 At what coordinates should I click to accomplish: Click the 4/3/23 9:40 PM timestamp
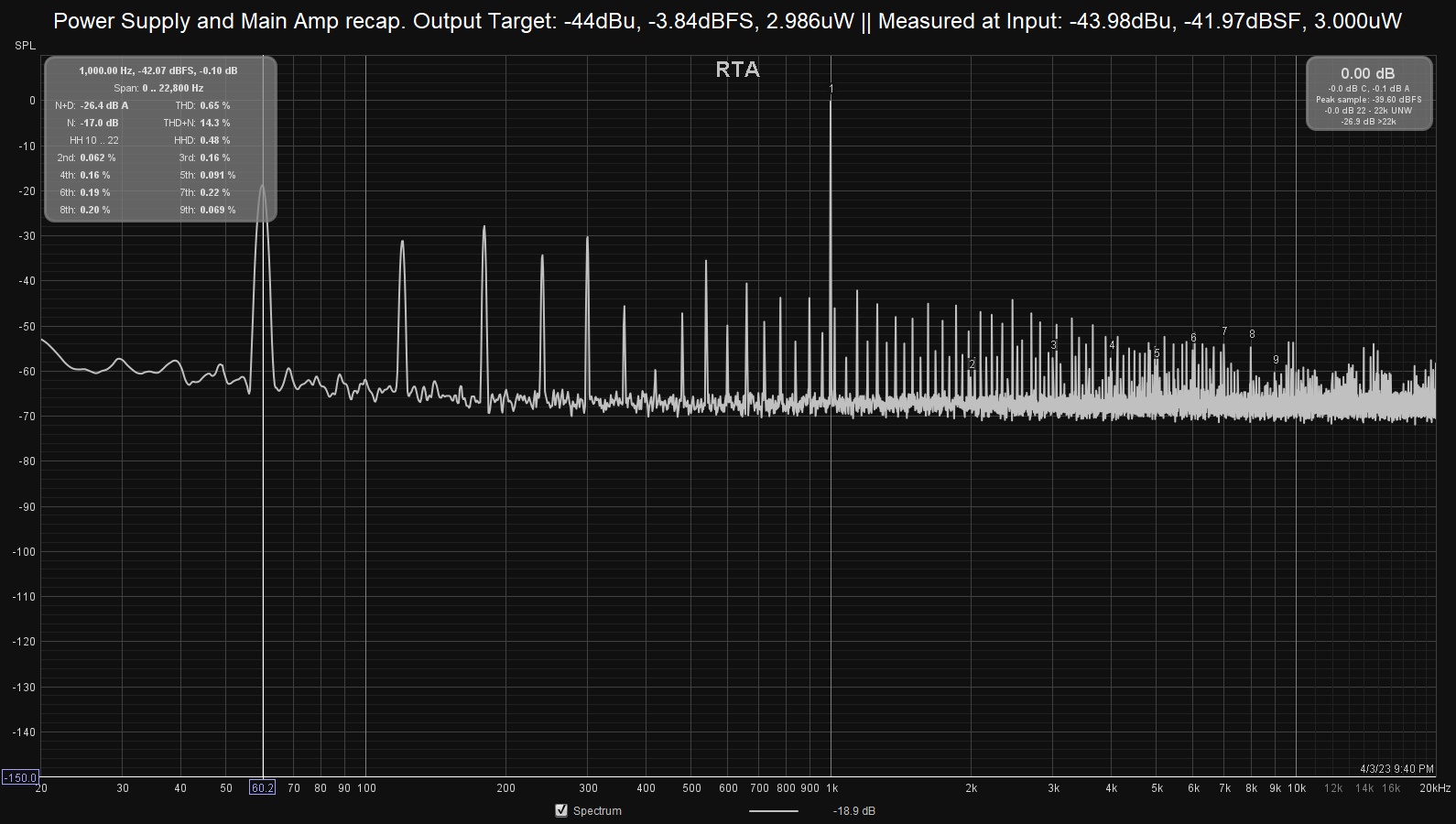click(x=1397, y=769)
